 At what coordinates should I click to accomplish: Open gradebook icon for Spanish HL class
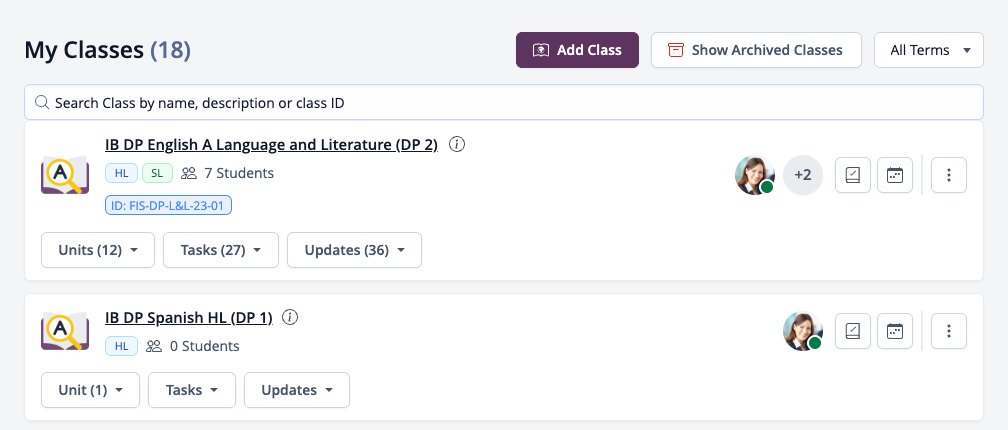click(852, 331)
